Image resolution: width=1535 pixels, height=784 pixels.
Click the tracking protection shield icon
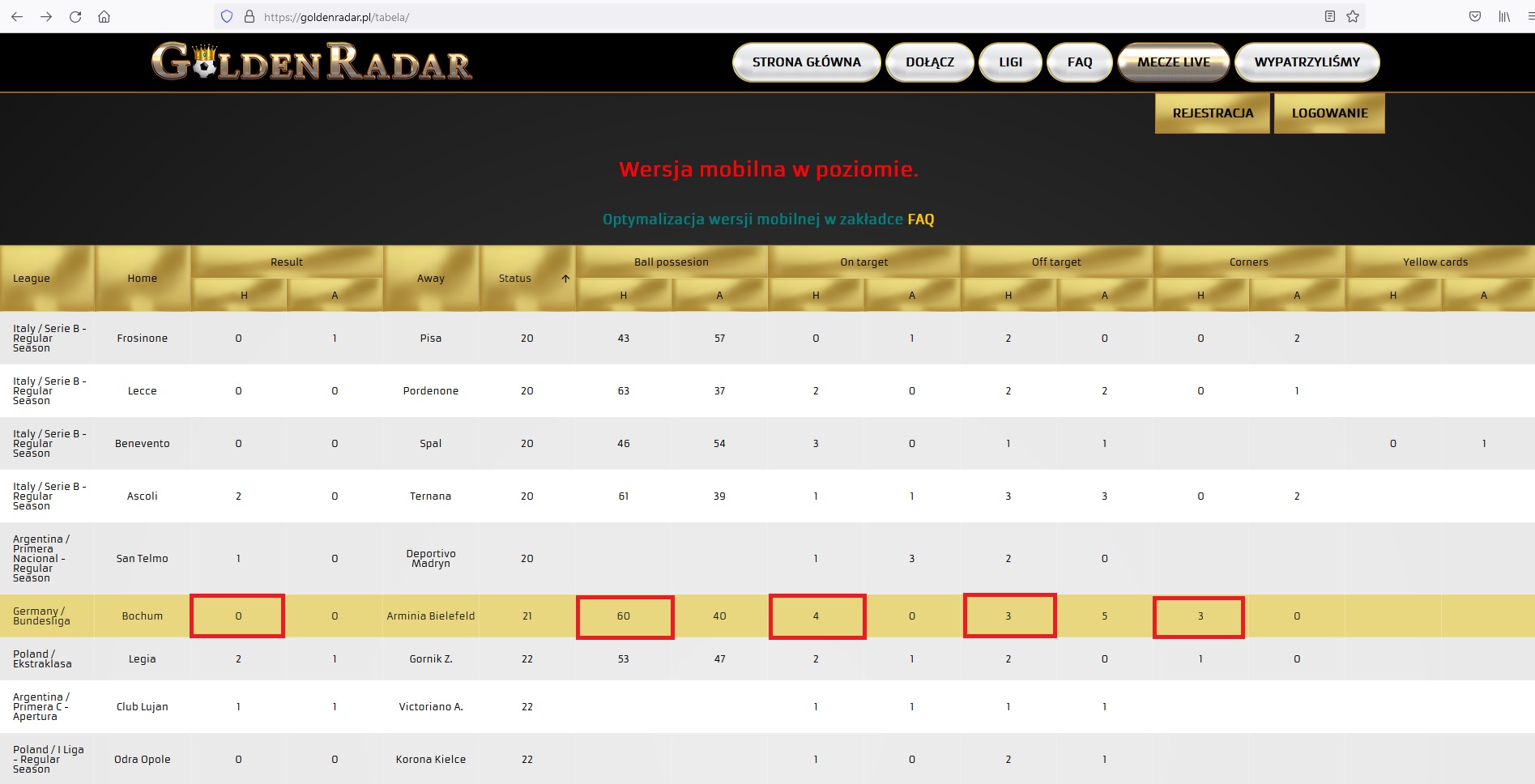227,16
